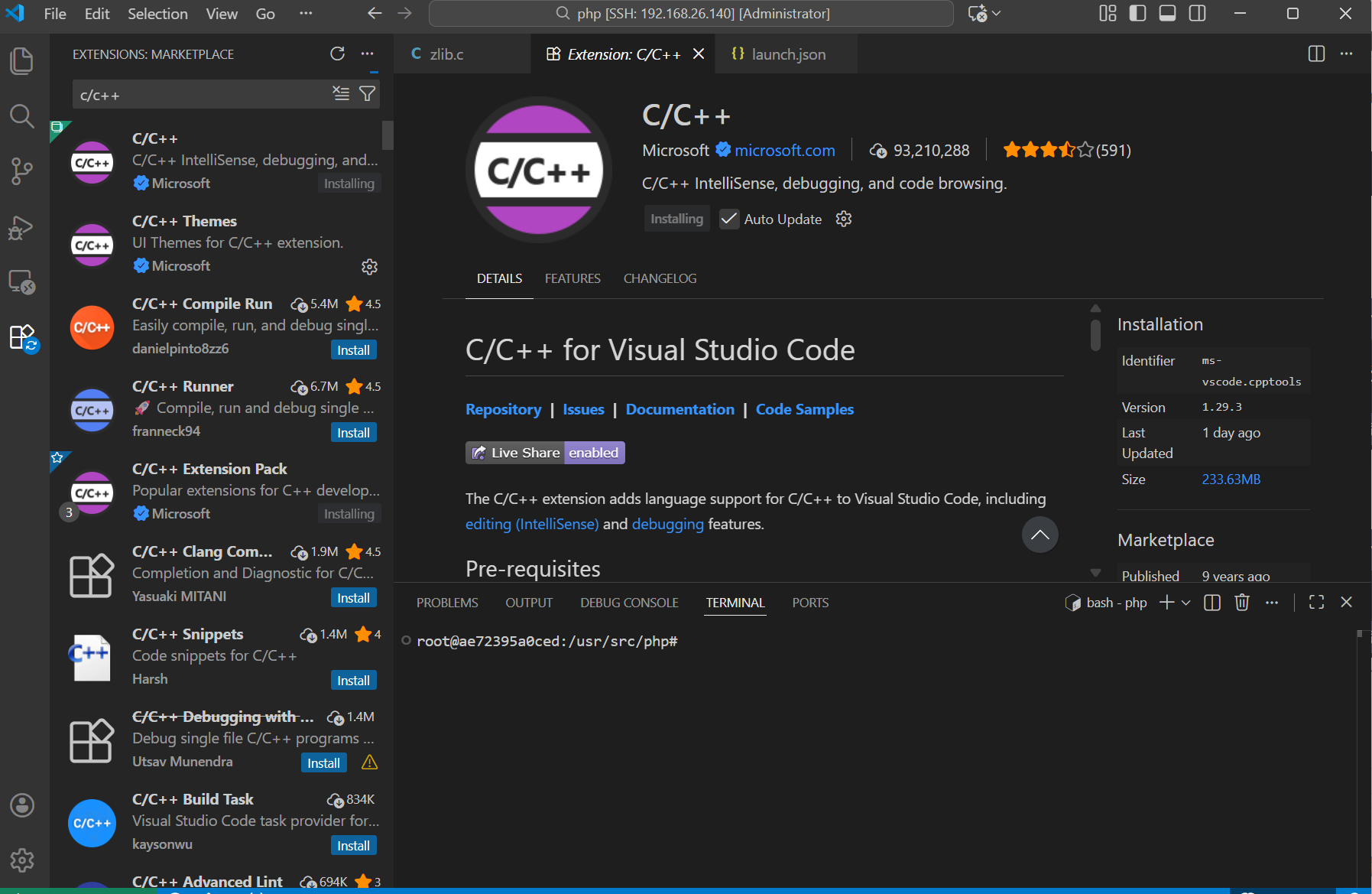This screenshot has width=1372, height=894.
Task: Open the View menu
Action: (x=222, y=13)
